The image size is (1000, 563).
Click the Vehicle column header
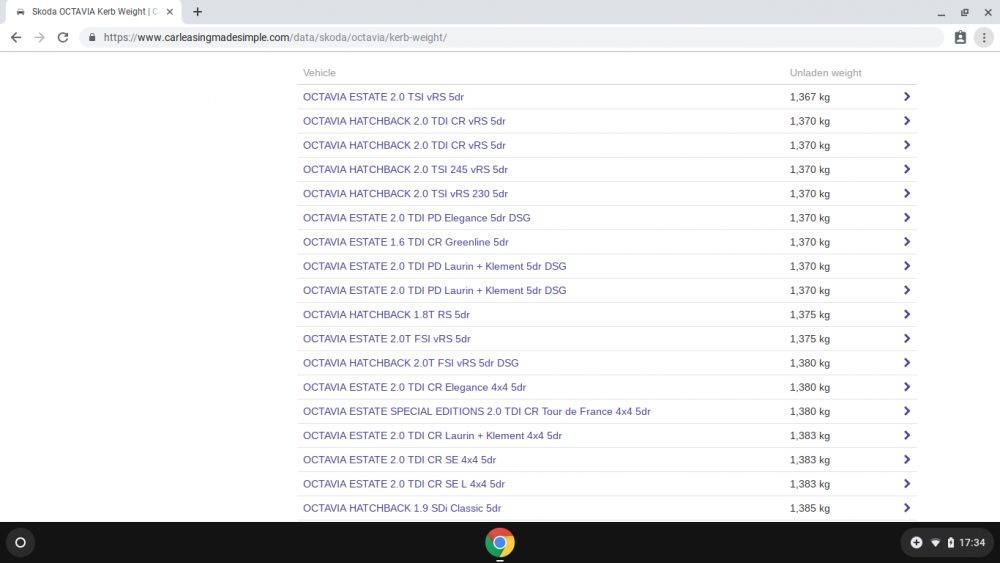319,73
